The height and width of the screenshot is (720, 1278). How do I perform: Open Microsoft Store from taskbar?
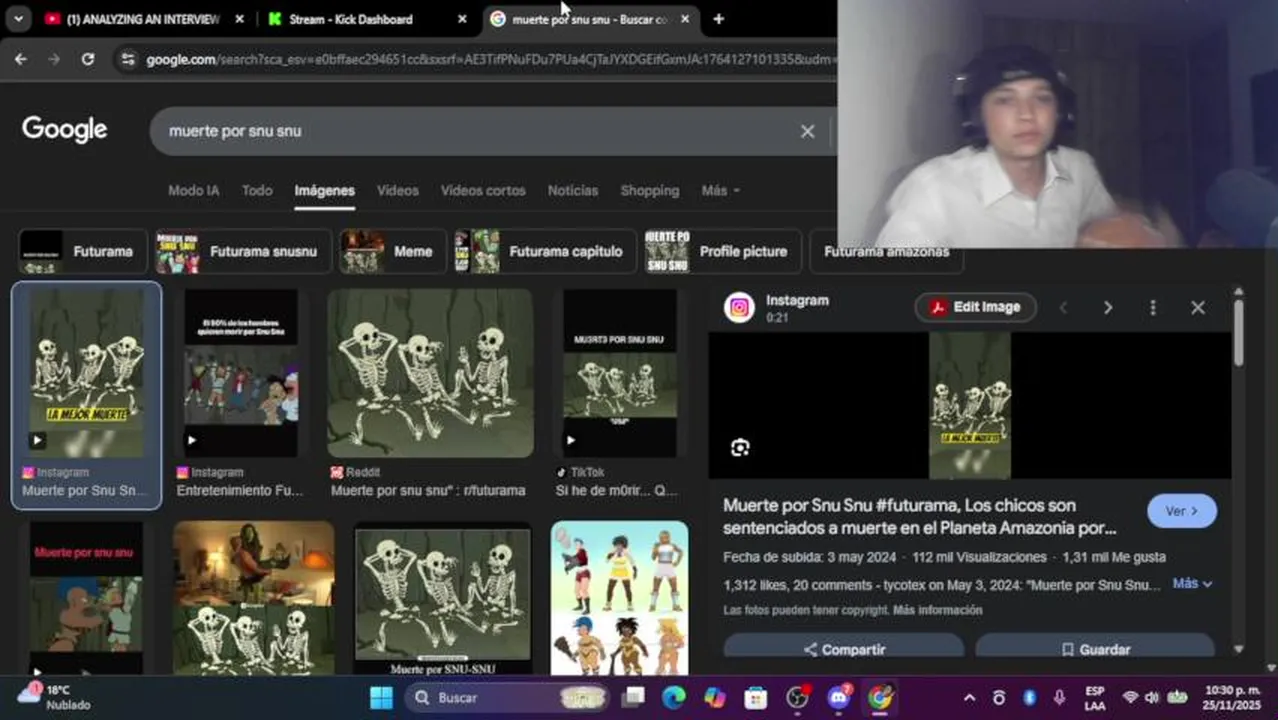(x=756, y=697)
